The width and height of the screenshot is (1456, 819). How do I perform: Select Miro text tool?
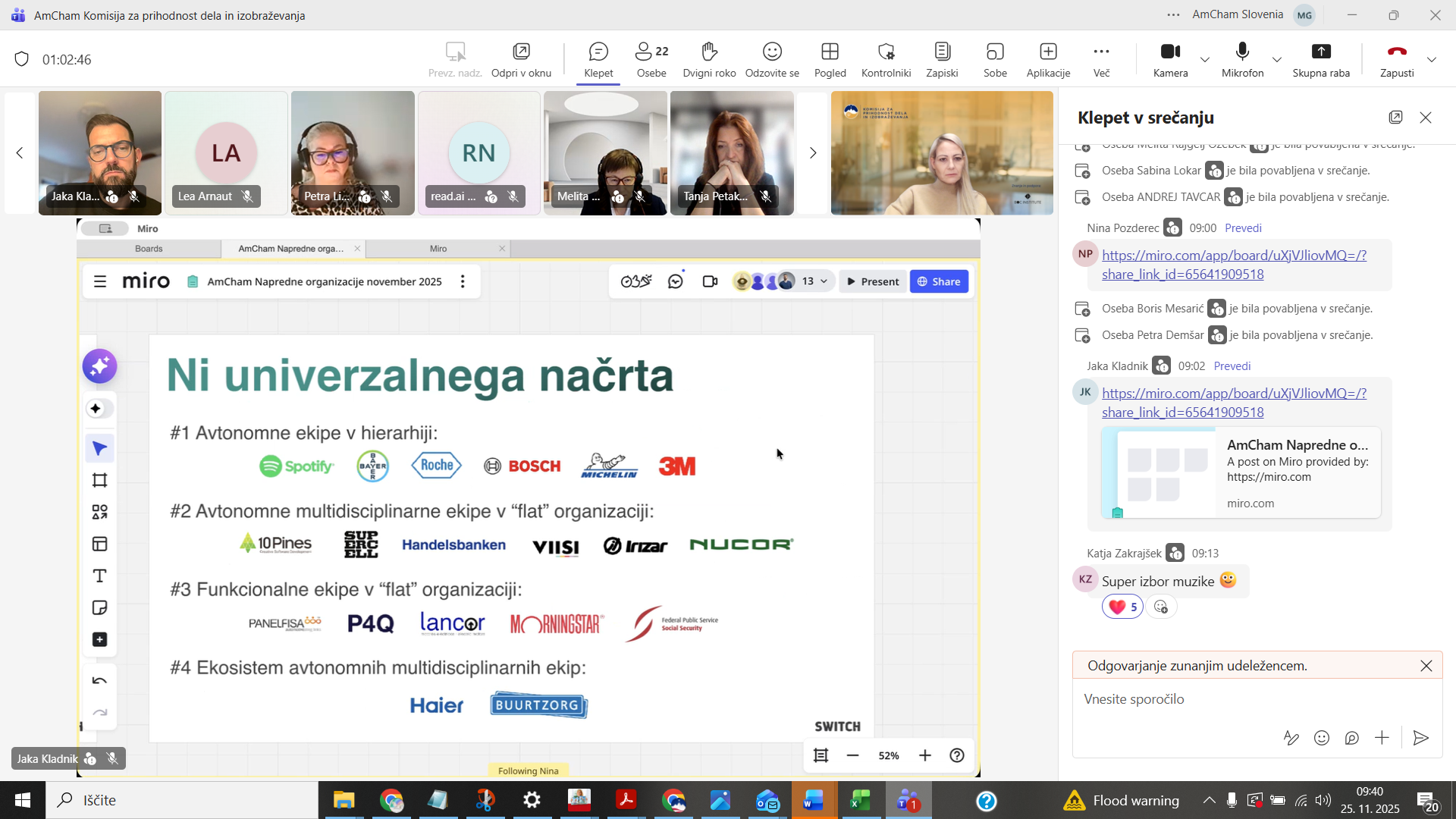point(99,576)
